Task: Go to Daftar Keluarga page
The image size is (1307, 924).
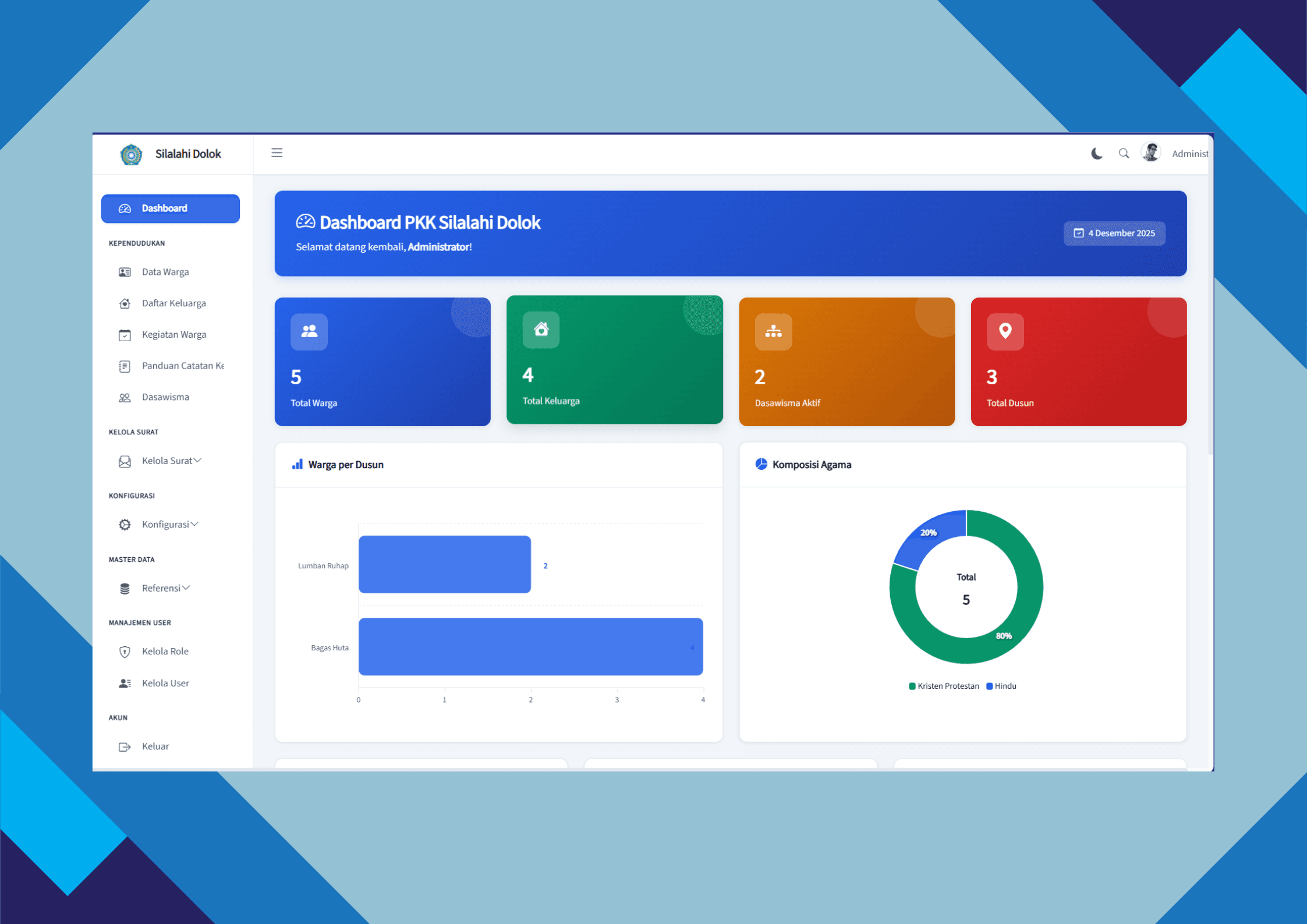Action: (x=173, y=303)
